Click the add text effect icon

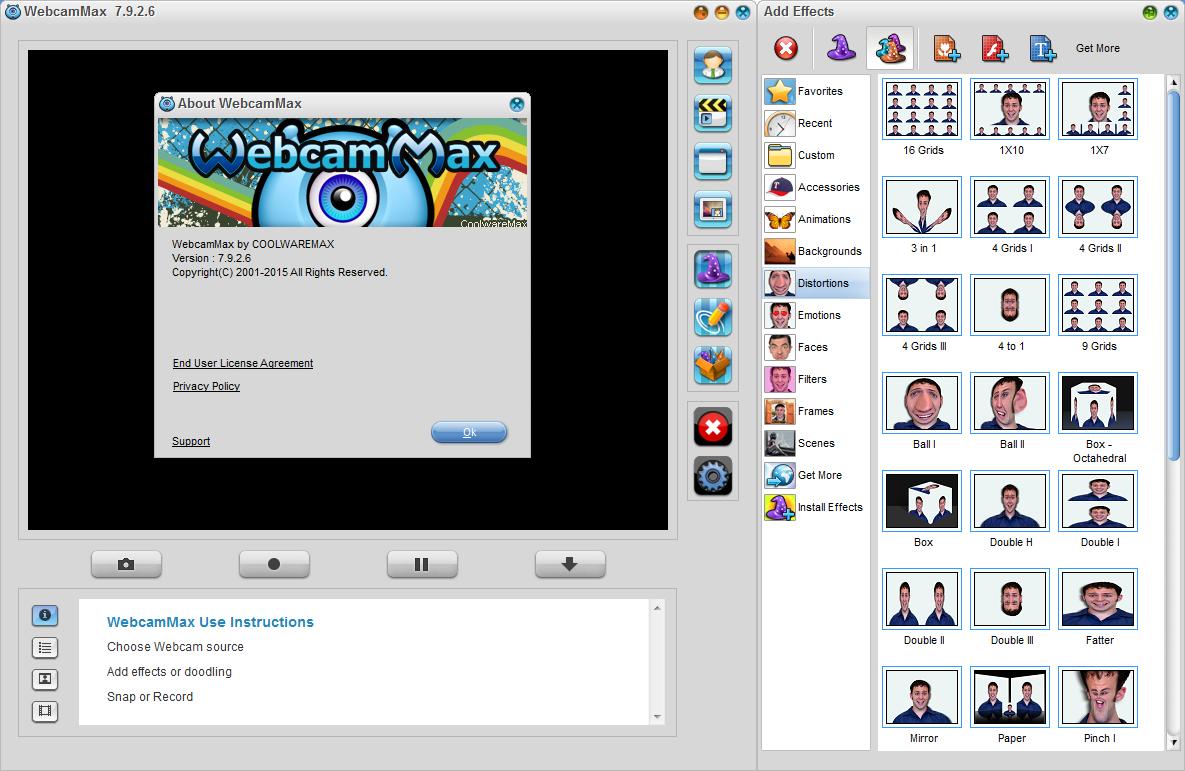pos(1043,48)
